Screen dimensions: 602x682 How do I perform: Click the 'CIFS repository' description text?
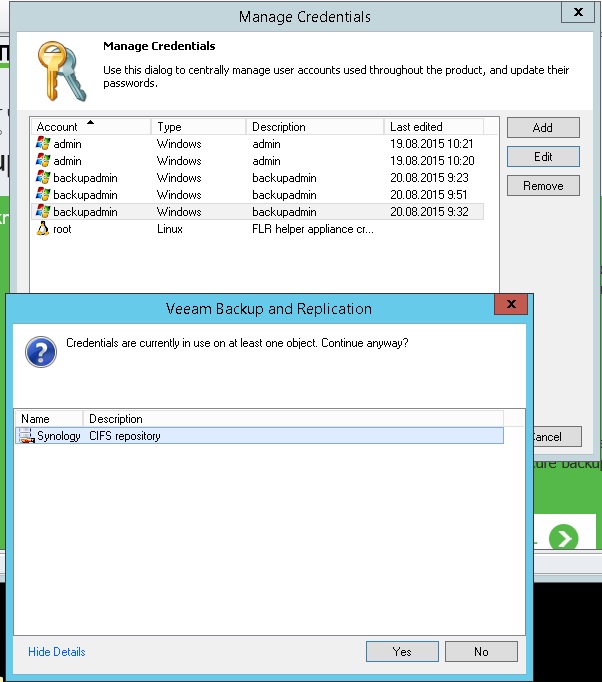coord(125,436)
